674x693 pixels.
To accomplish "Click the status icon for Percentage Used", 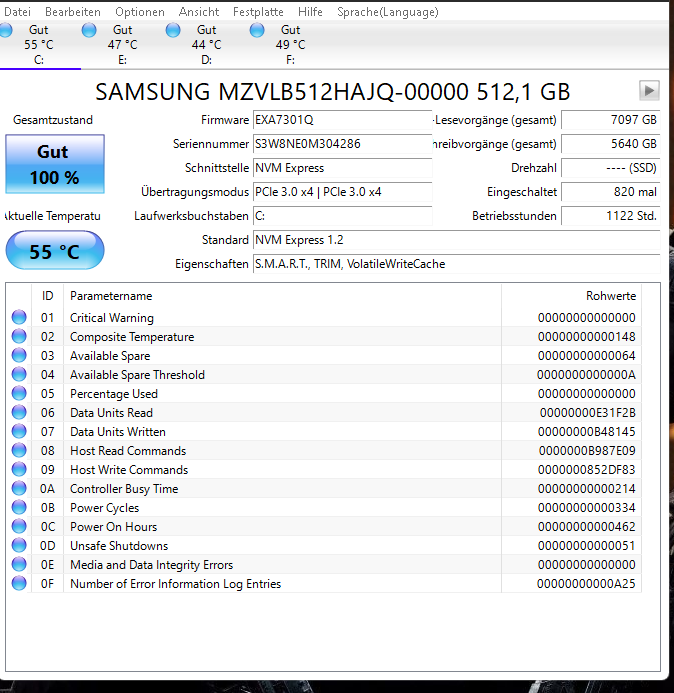I will 19,393.
